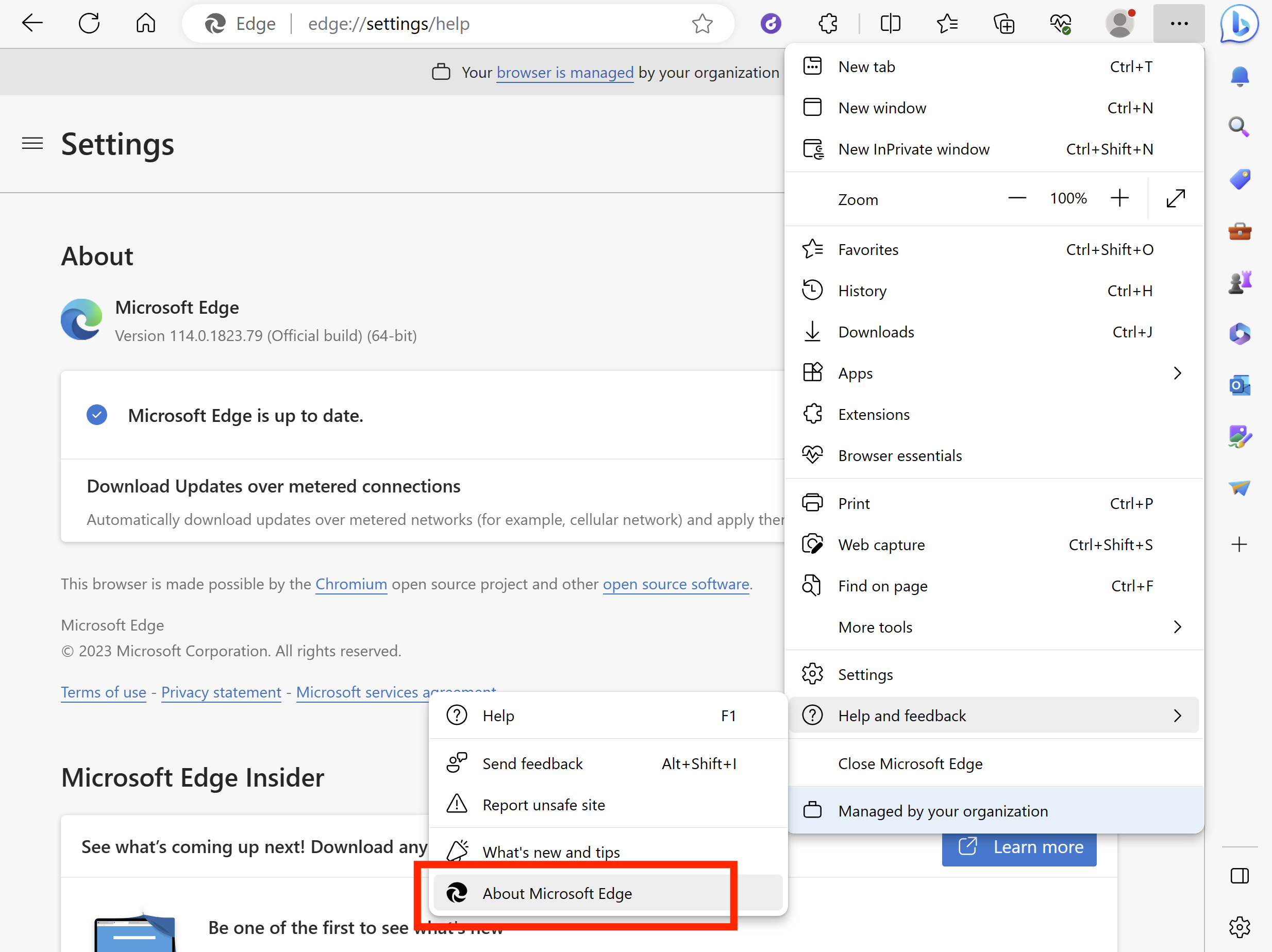Enter full screen using the zoom arrows icon
This screenshot has height=952, width=1272.
click(x=1176, y=198)
